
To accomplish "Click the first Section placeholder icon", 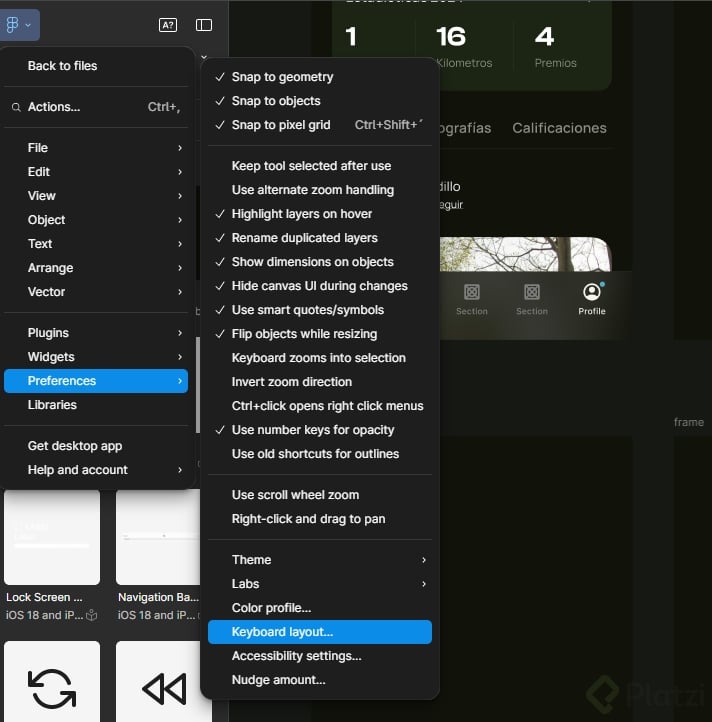I will pos(472,291).
